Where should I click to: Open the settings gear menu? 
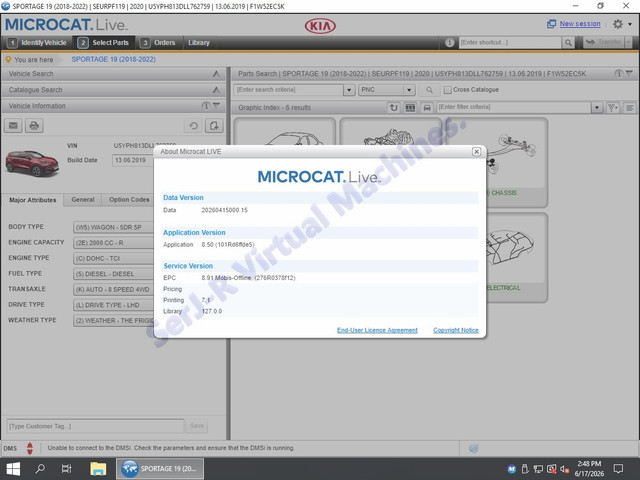point(618,24)
